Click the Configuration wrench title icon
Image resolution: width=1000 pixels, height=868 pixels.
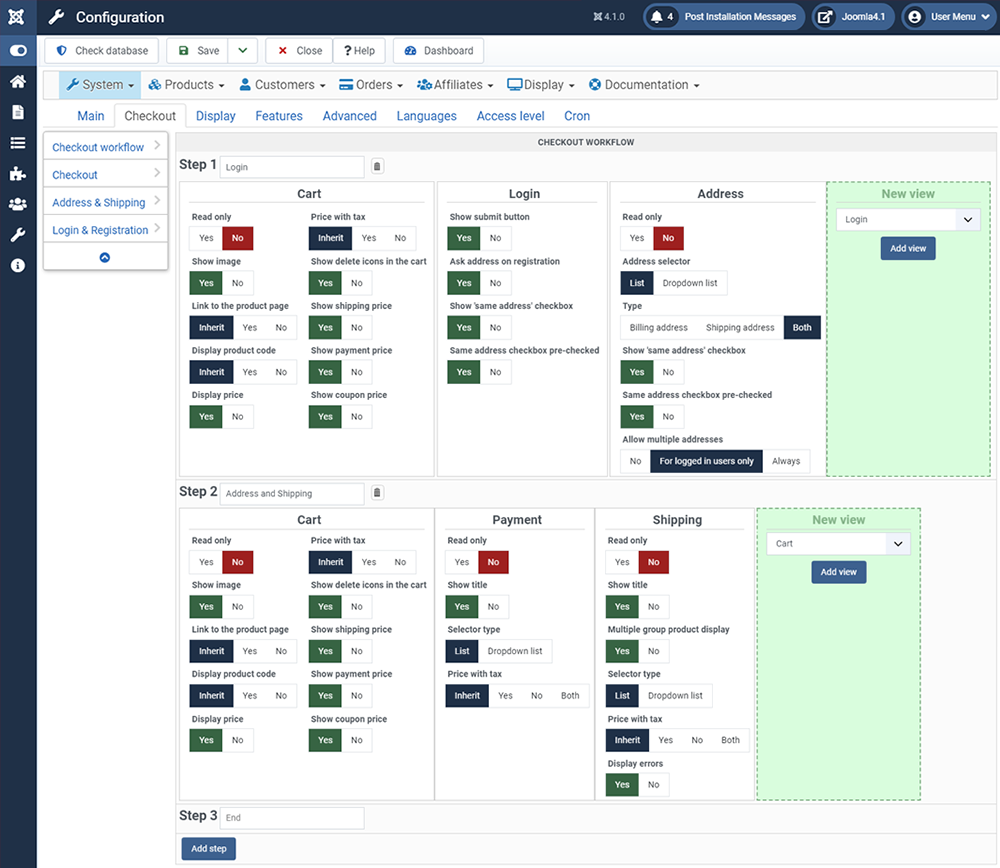point(57,17)
